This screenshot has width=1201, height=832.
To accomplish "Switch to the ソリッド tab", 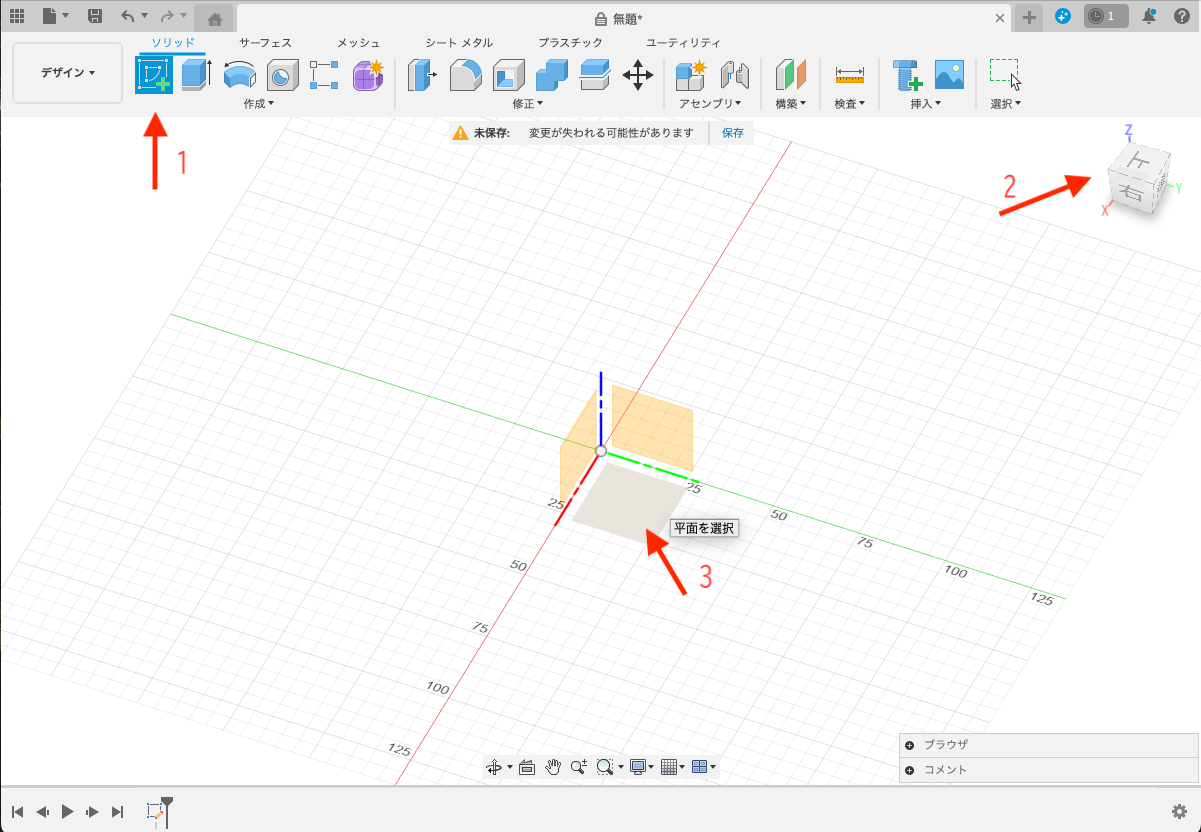I will tap(173, 42).
